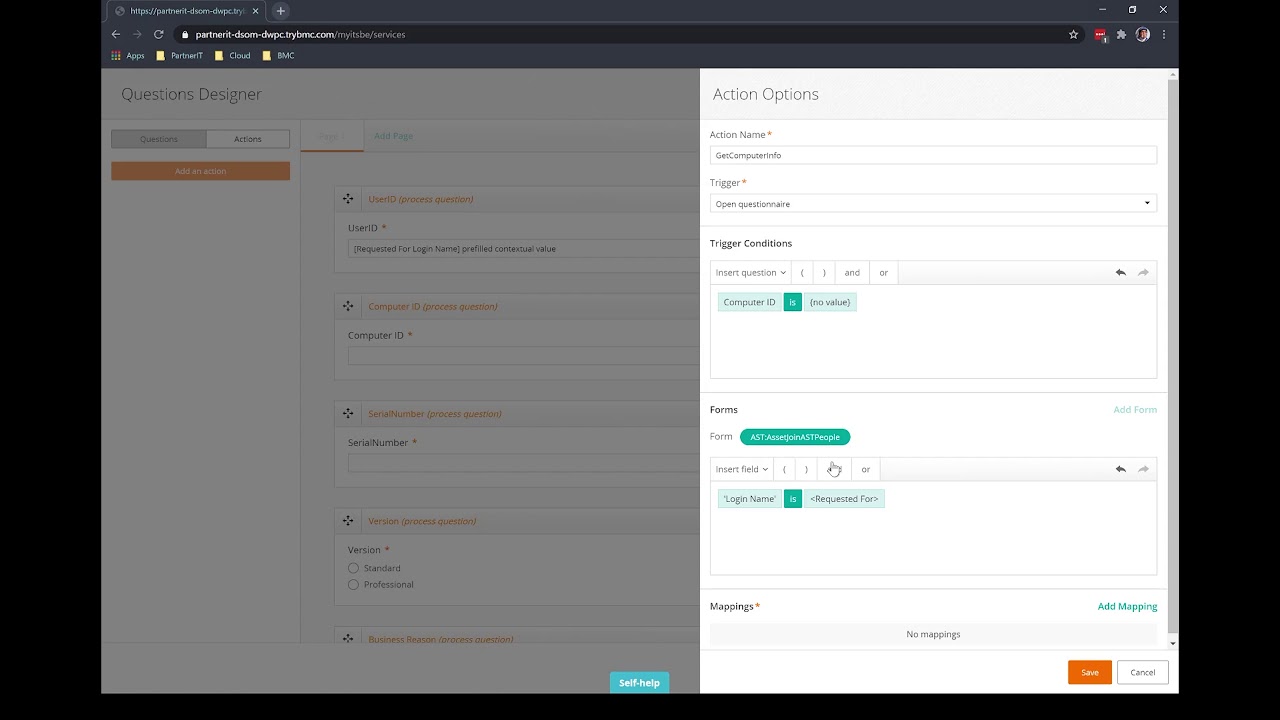Grab the Version question move handle
This screenshot has width=1280, height=720.
click(348, 521)
